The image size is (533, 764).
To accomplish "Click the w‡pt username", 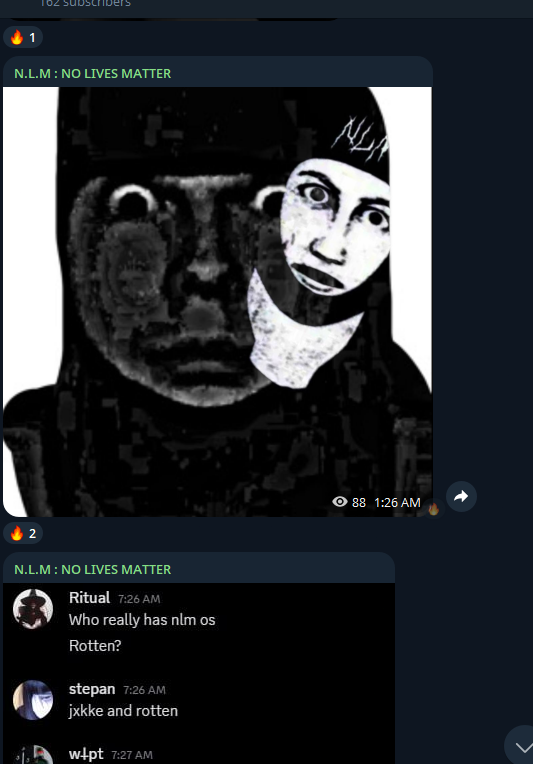I will point(86,754).
